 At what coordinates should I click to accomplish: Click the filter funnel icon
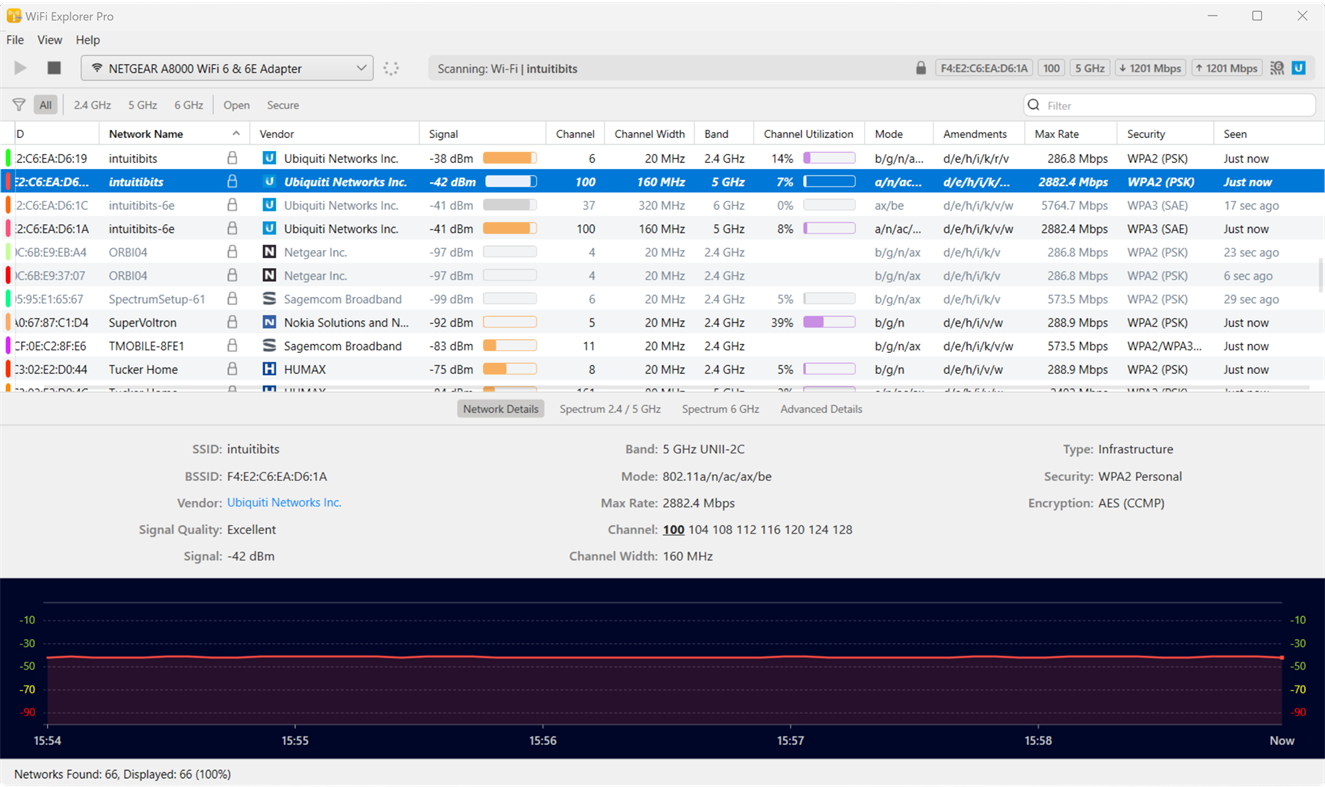[18, 104]
